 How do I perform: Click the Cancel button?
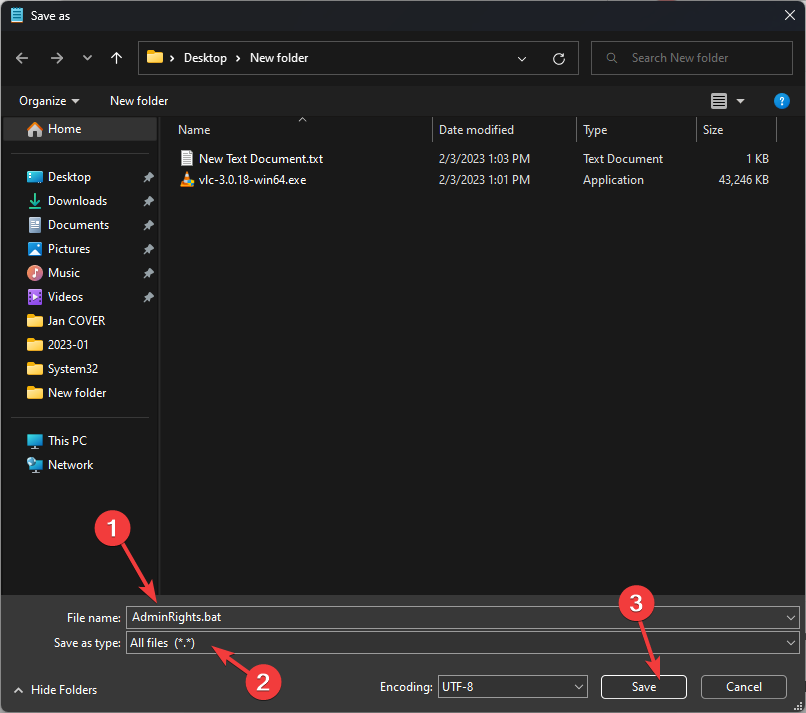pos(743,687)
